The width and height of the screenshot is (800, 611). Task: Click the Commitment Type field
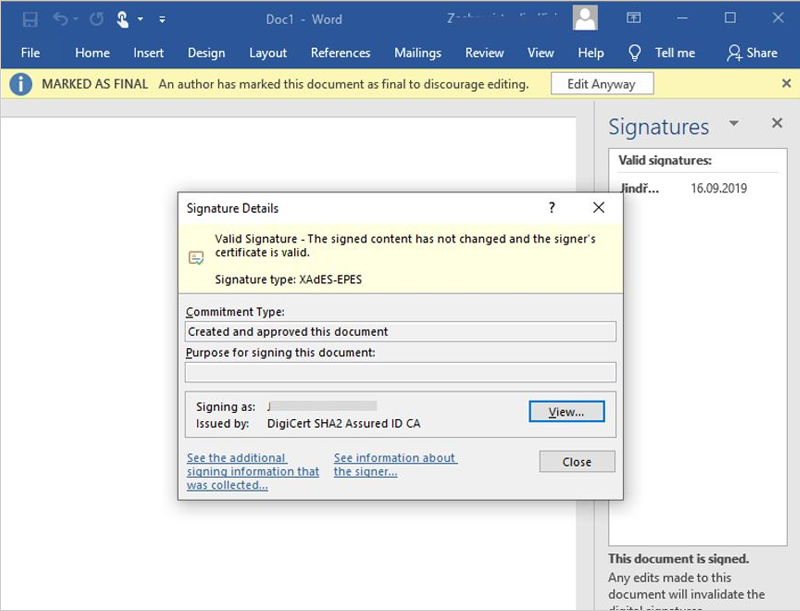(401, 332)
